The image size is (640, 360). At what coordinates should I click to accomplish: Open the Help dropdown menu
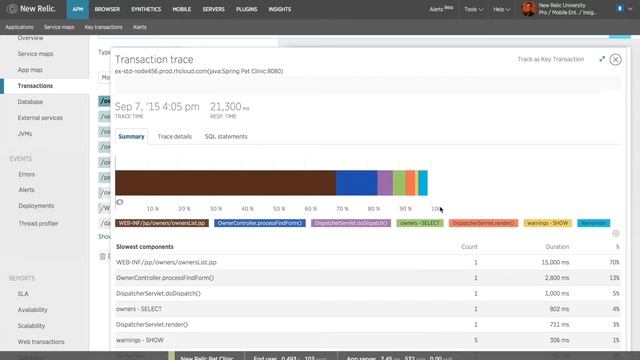tap(502, 9)
